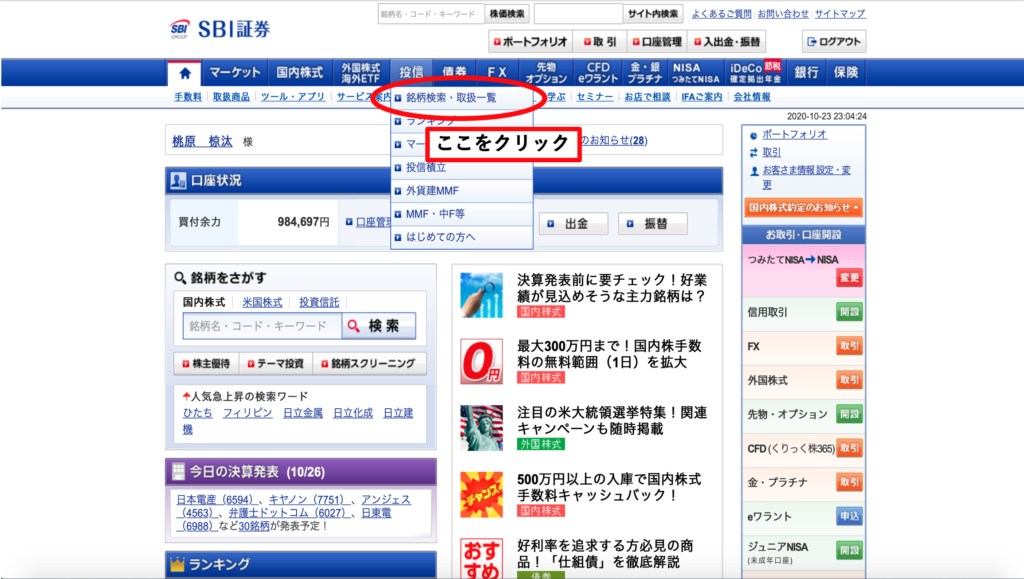The height and width of the screenshot is (579, 1024).
Task: Open the 債券 tab
Action: pos(455,72)
